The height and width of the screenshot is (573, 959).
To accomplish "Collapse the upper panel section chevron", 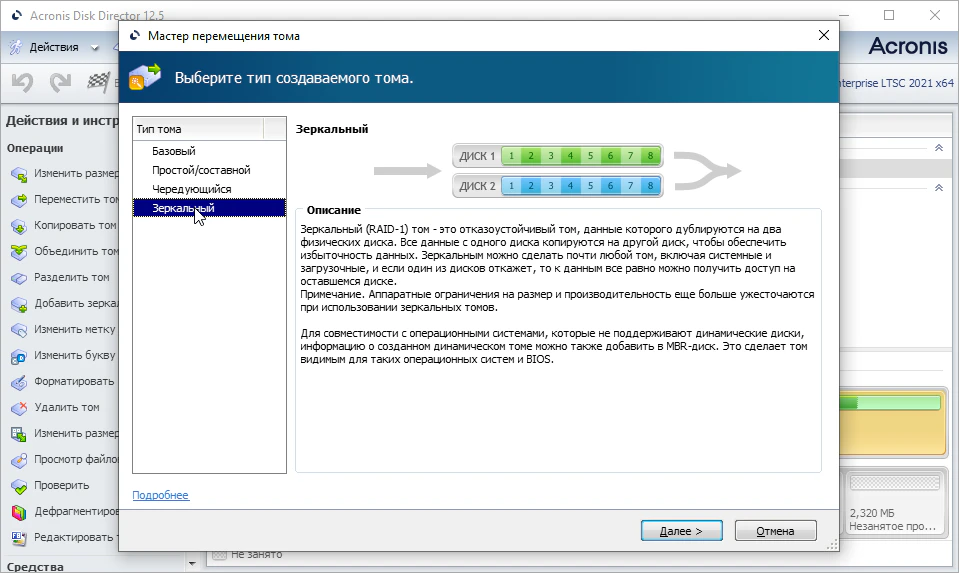I will pyautogui.click(x=937, y=147).
